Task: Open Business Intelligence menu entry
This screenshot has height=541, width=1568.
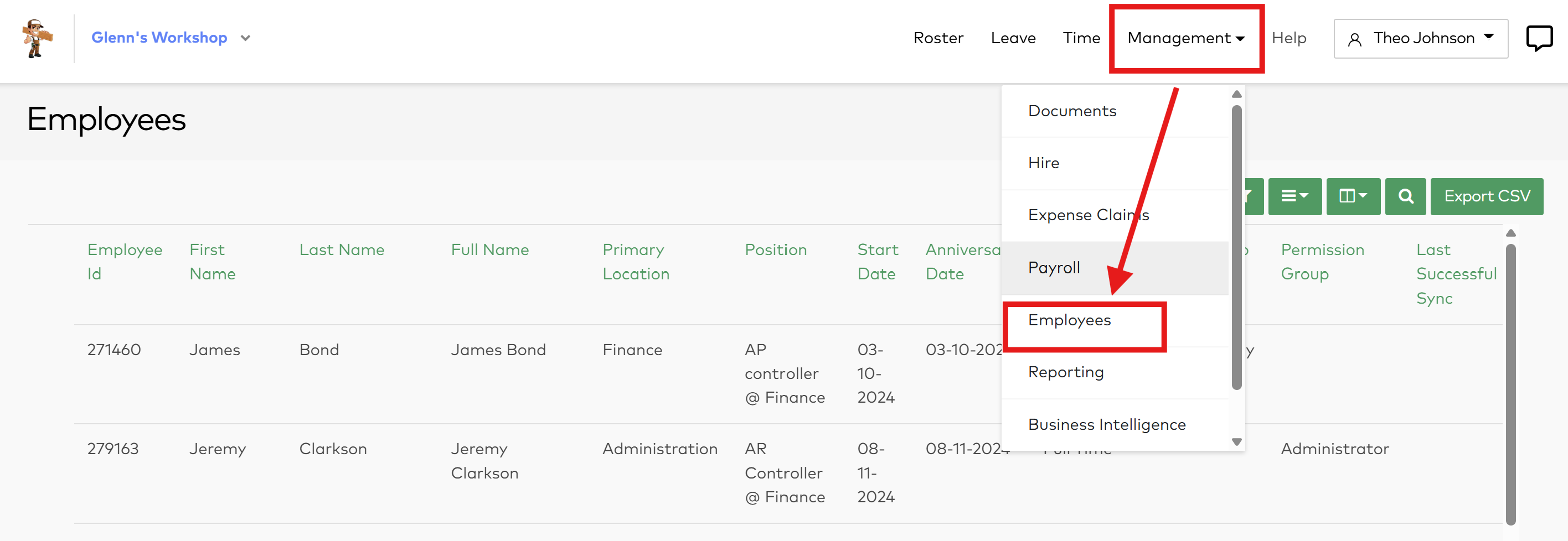Action: [x=1106, y=424]
